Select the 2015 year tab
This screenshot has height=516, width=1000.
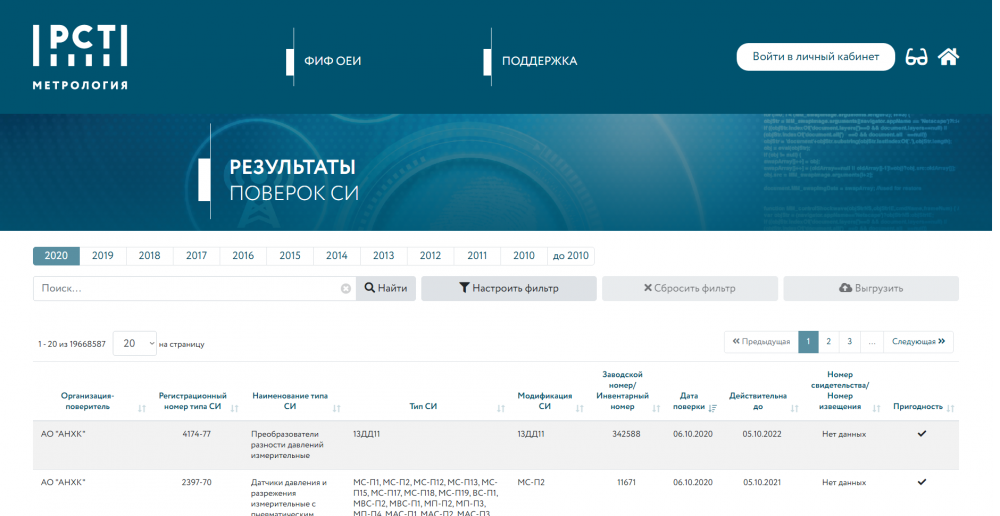click(x=290, y=256)
